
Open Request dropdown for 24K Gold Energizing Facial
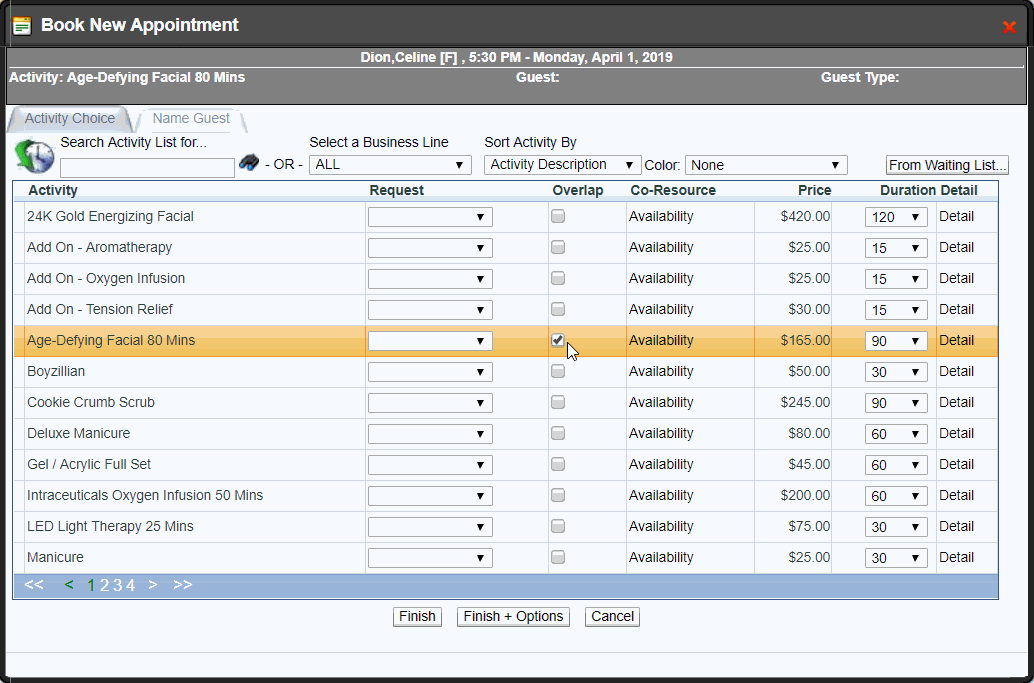430,217
